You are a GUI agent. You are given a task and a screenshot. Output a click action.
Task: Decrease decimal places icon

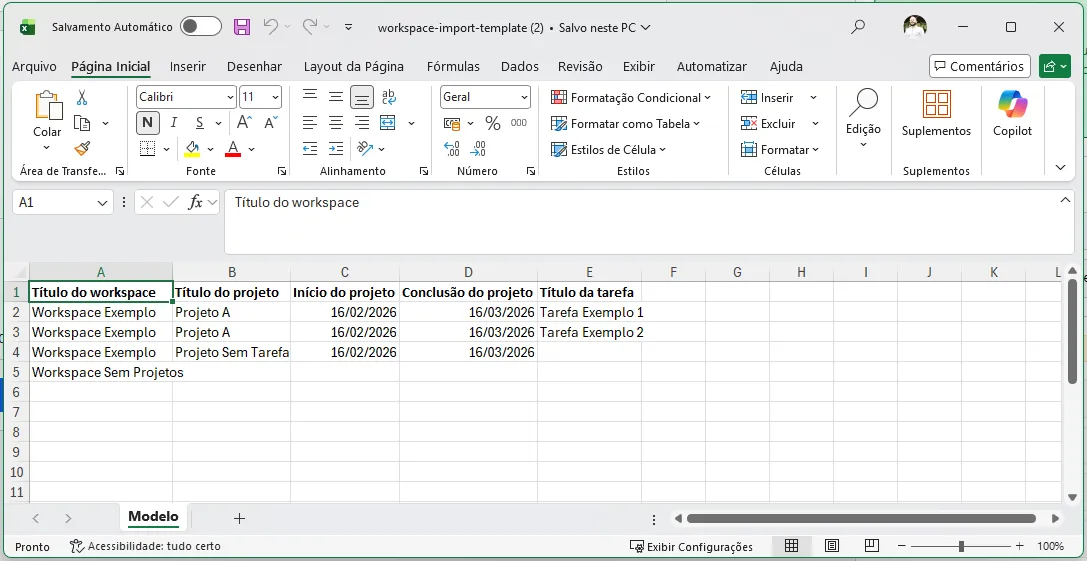pos(478,149)
